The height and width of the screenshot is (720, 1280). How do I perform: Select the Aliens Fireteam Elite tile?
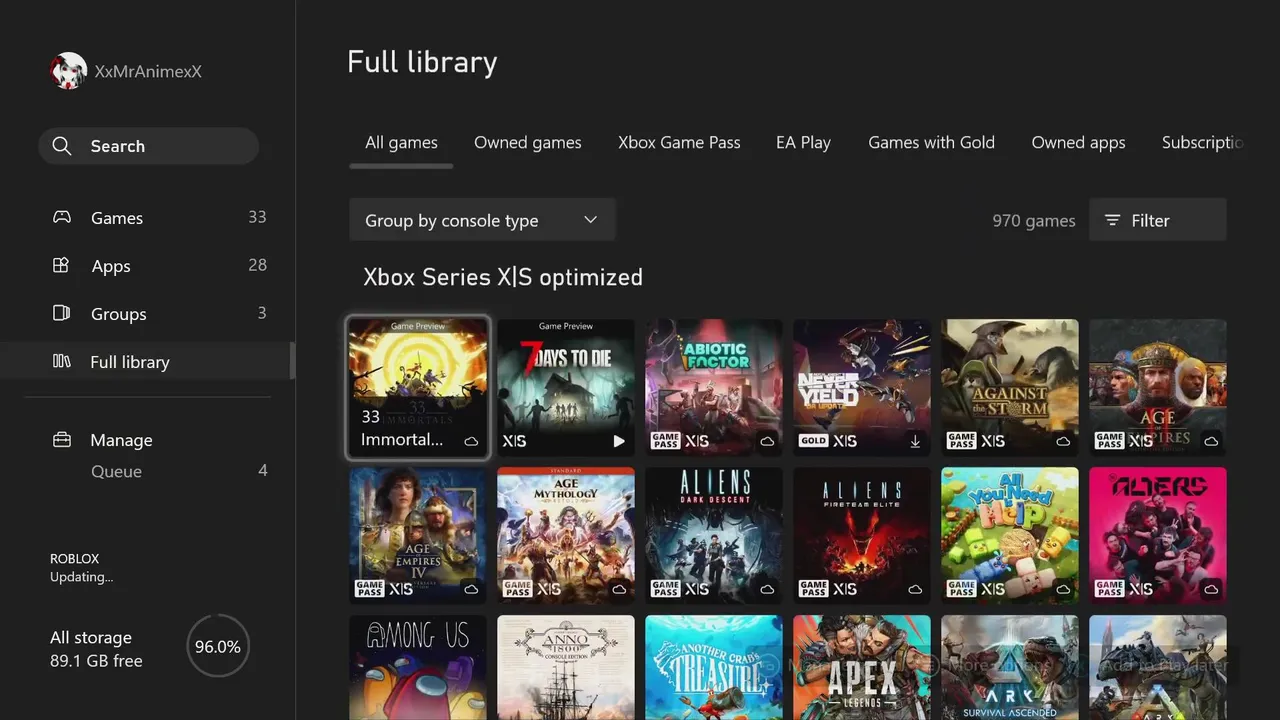[x=862, y=536]
